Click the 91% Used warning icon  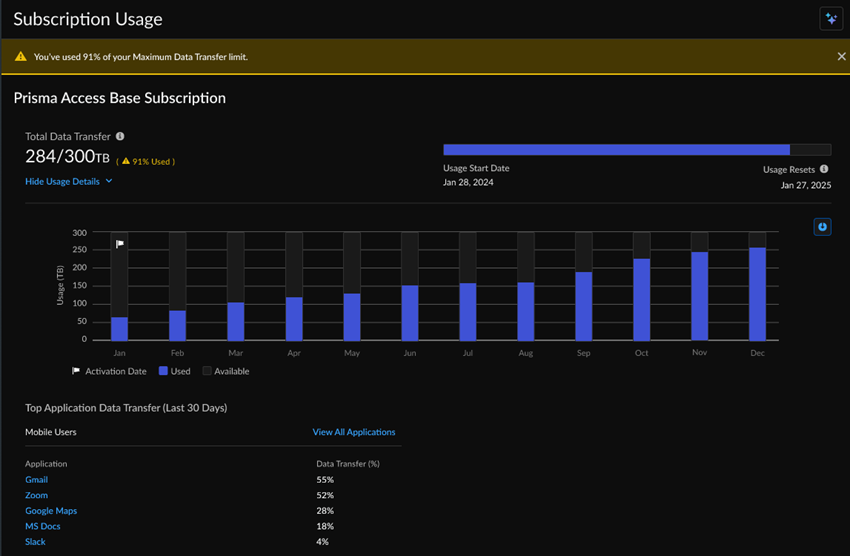125,161
